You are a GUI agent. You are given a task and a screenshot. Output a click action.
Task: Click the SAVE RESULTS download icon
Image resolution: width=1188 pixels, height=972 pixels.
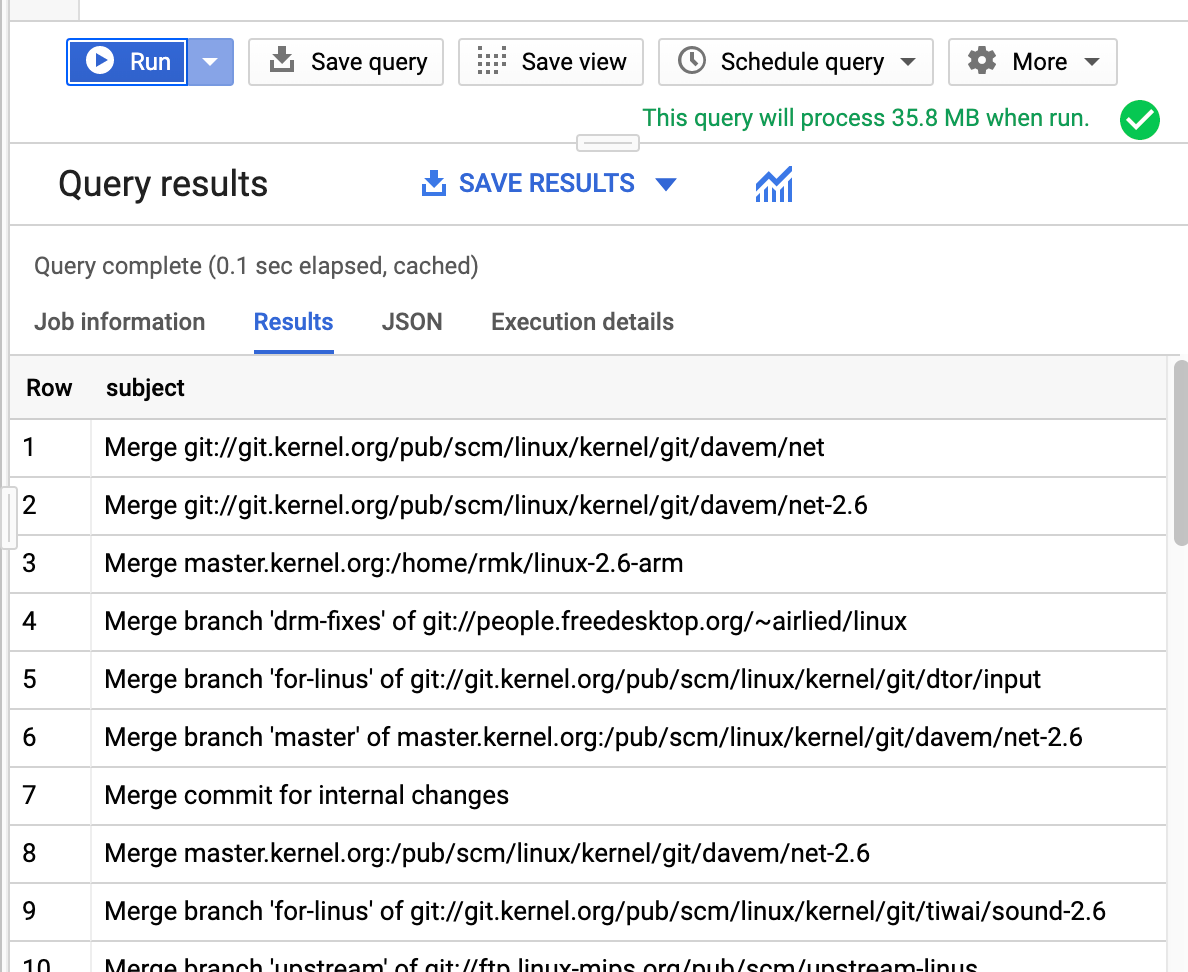click(433, 183)
